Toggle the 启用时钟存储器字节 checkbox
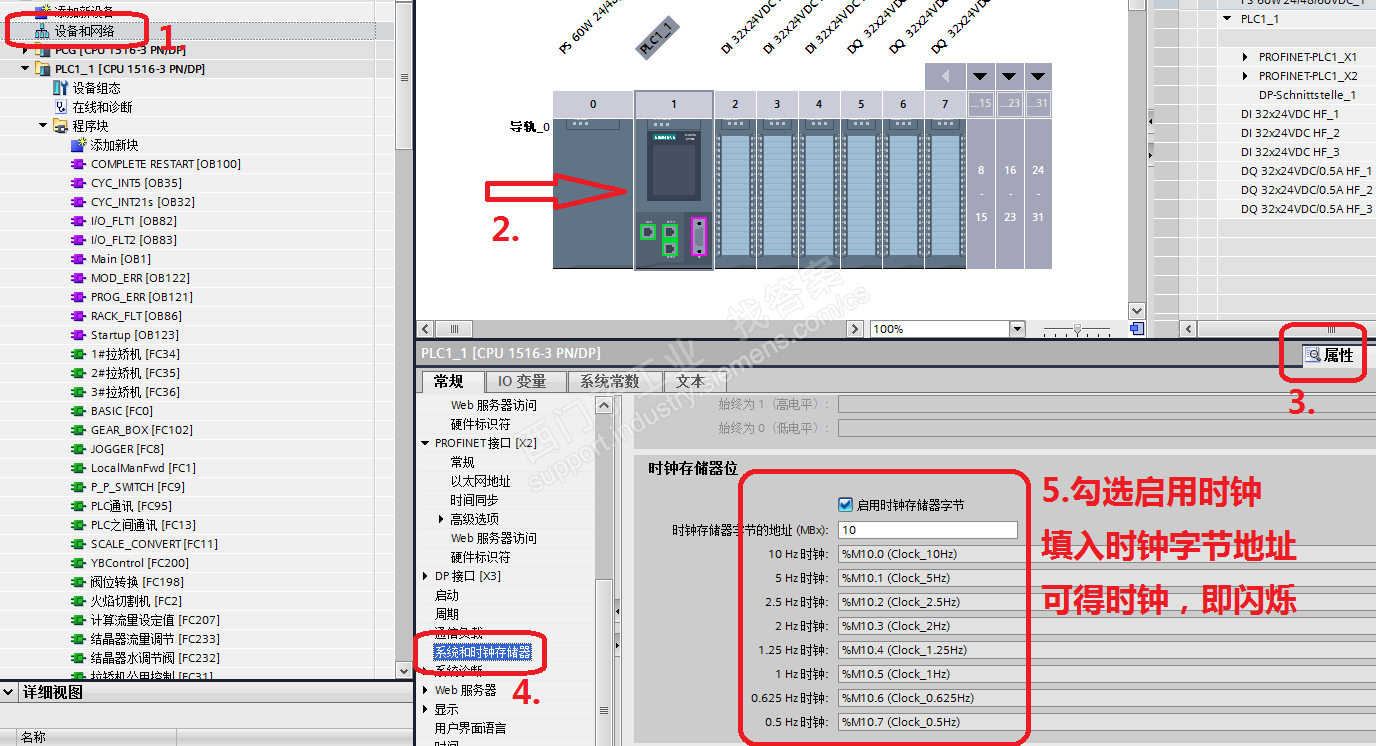1376x746 pixels. [846, 505]
